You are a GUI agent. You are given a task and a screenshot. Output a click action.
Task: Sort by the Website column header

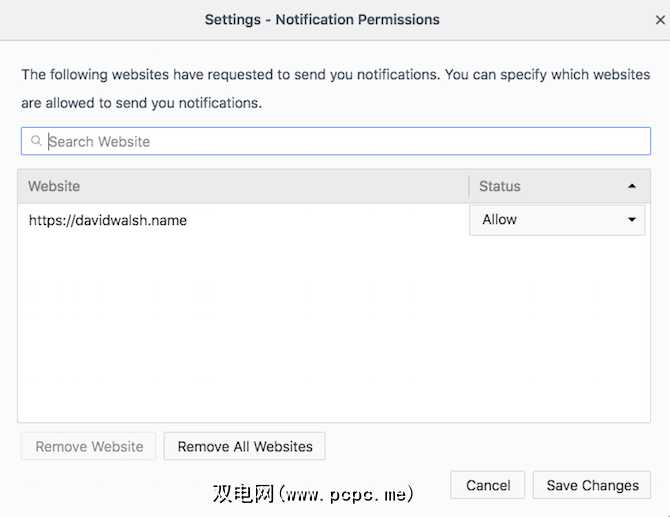(x=240, y=186)
